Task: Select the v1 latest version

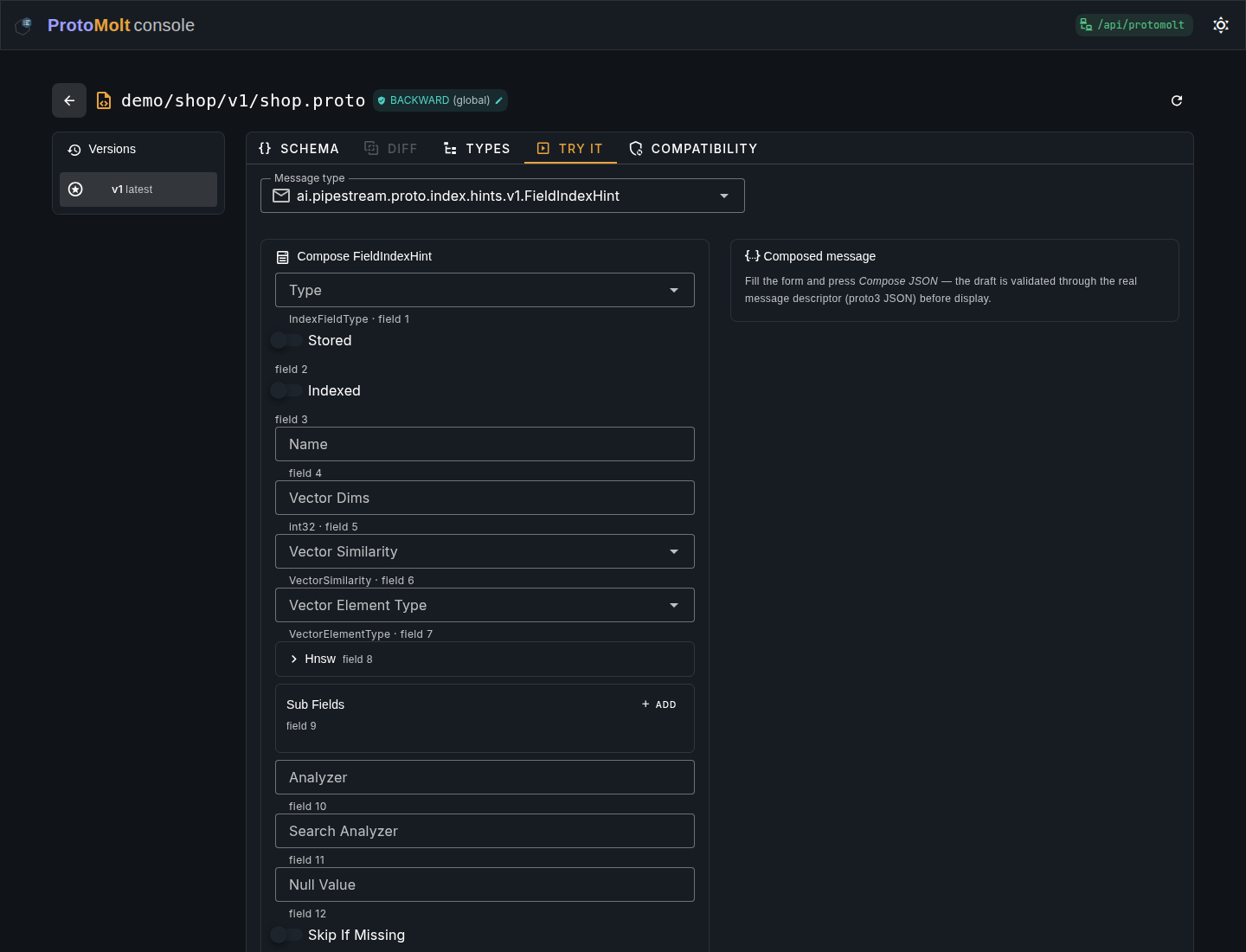Action: pyautogui.click(x=138, y=190)
